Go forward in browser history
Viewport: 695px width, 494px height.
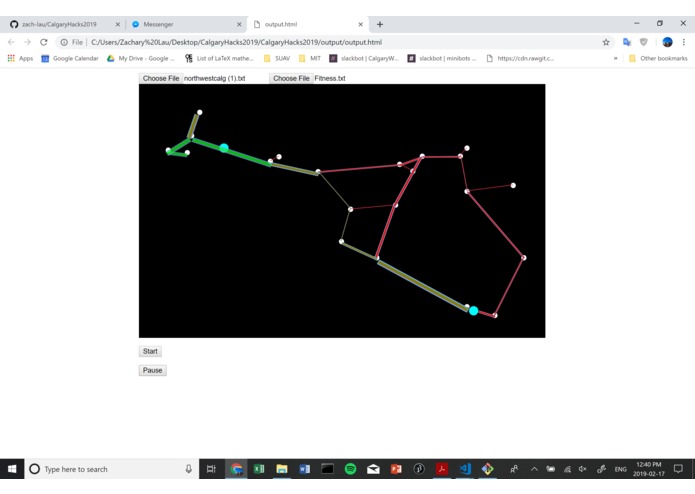pyautogui.click(x=27, y=42)
